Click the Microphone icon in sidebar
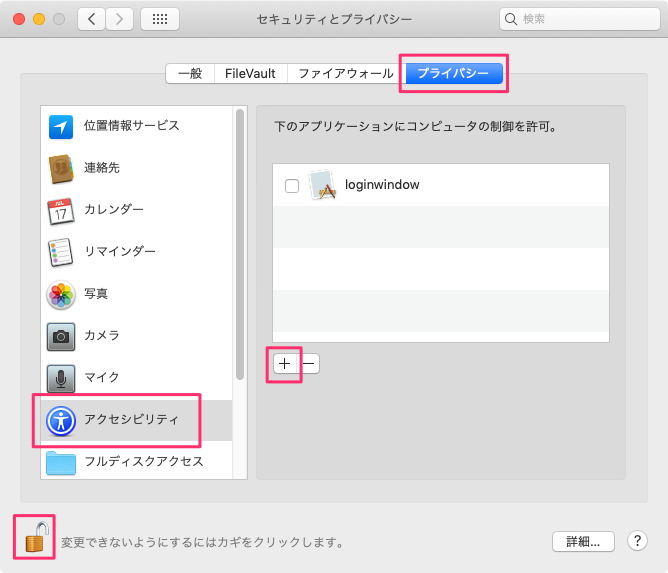 tap(61, 378)
